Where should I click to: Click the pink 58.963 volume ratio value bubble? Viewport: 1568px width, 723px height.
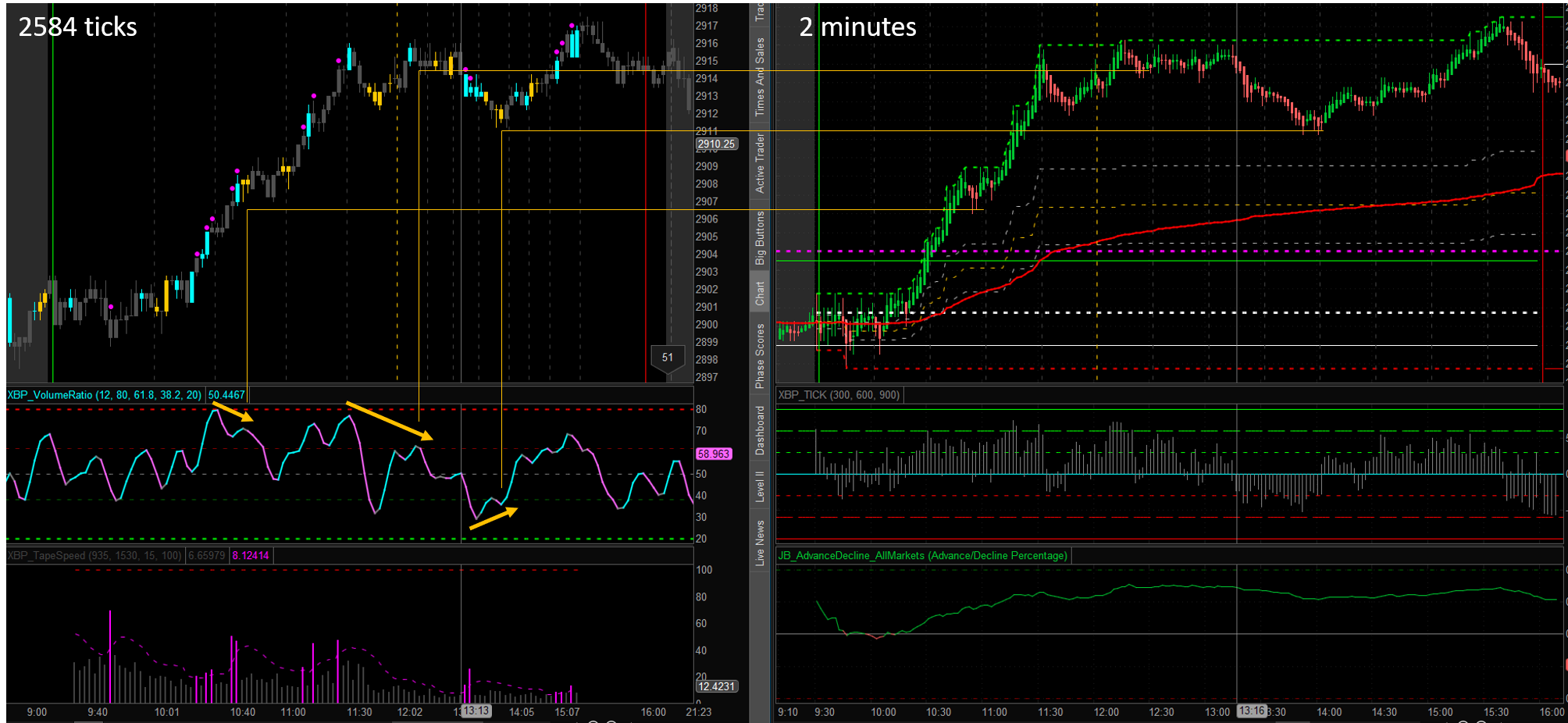click(x=713, y=454)
